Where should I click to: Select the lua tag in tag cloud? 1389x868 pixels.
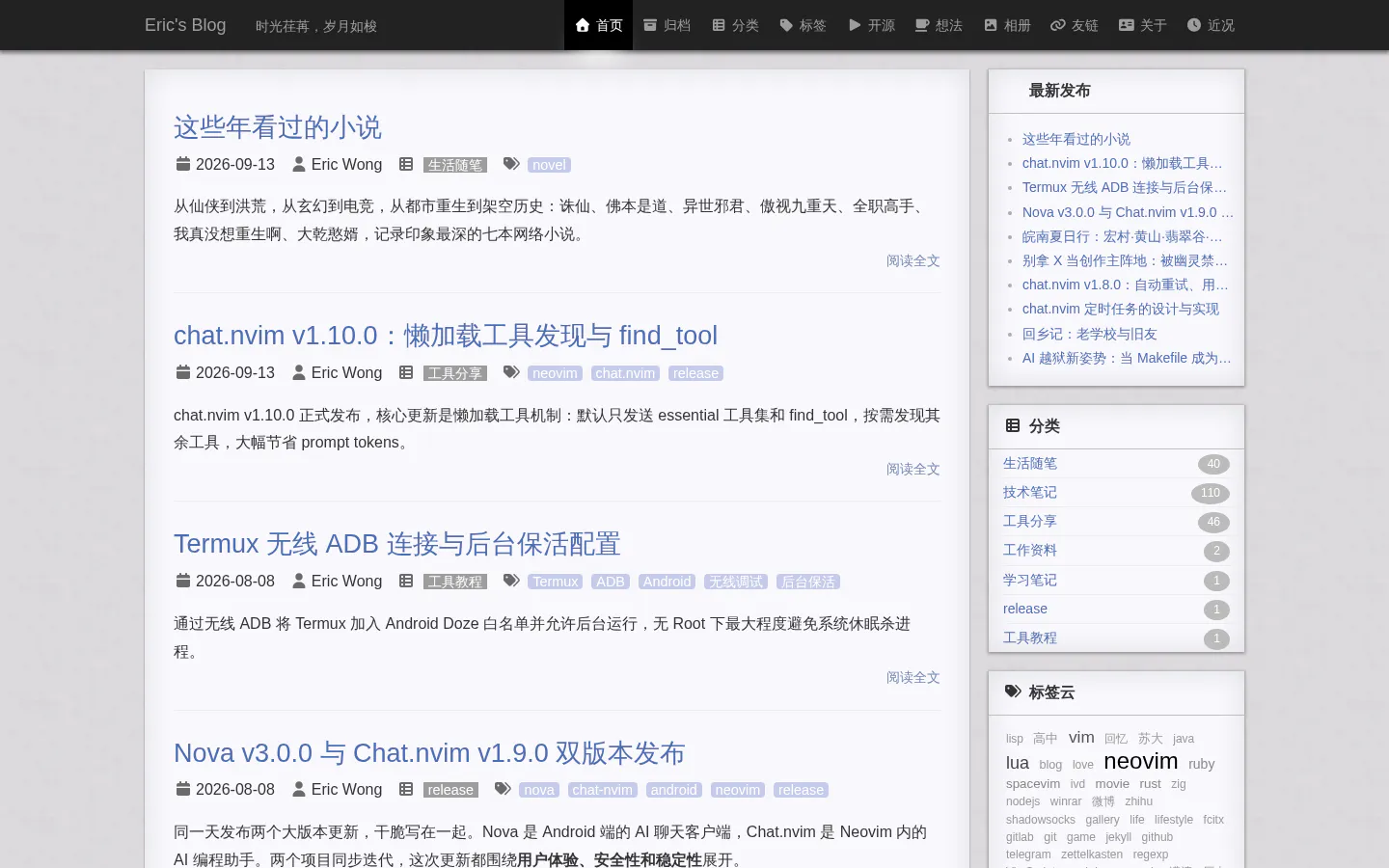pyautogui.click(x=1018, y=763)
